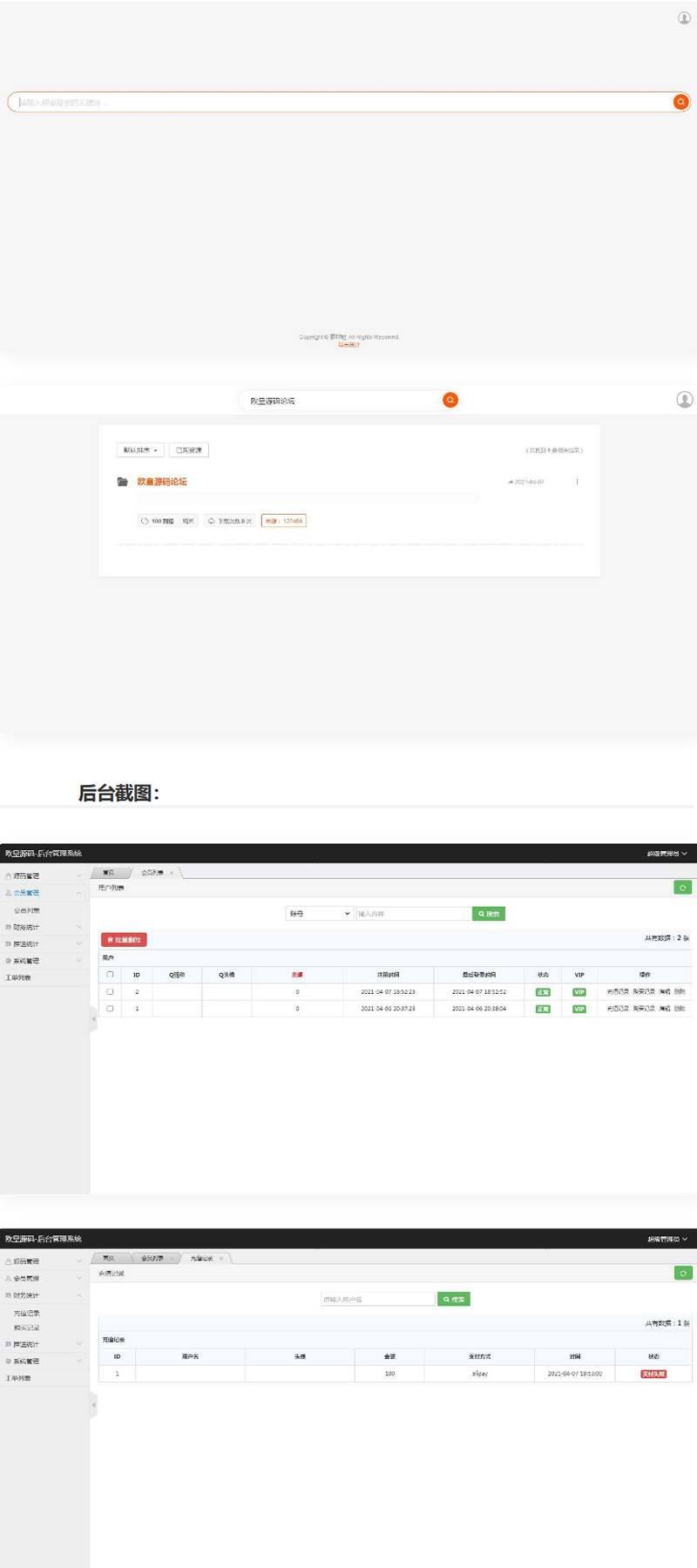Select 充值记录 in the sidebar submenu
The height and width of the screenshot is (1568, 697).
tap(27, 1314)
